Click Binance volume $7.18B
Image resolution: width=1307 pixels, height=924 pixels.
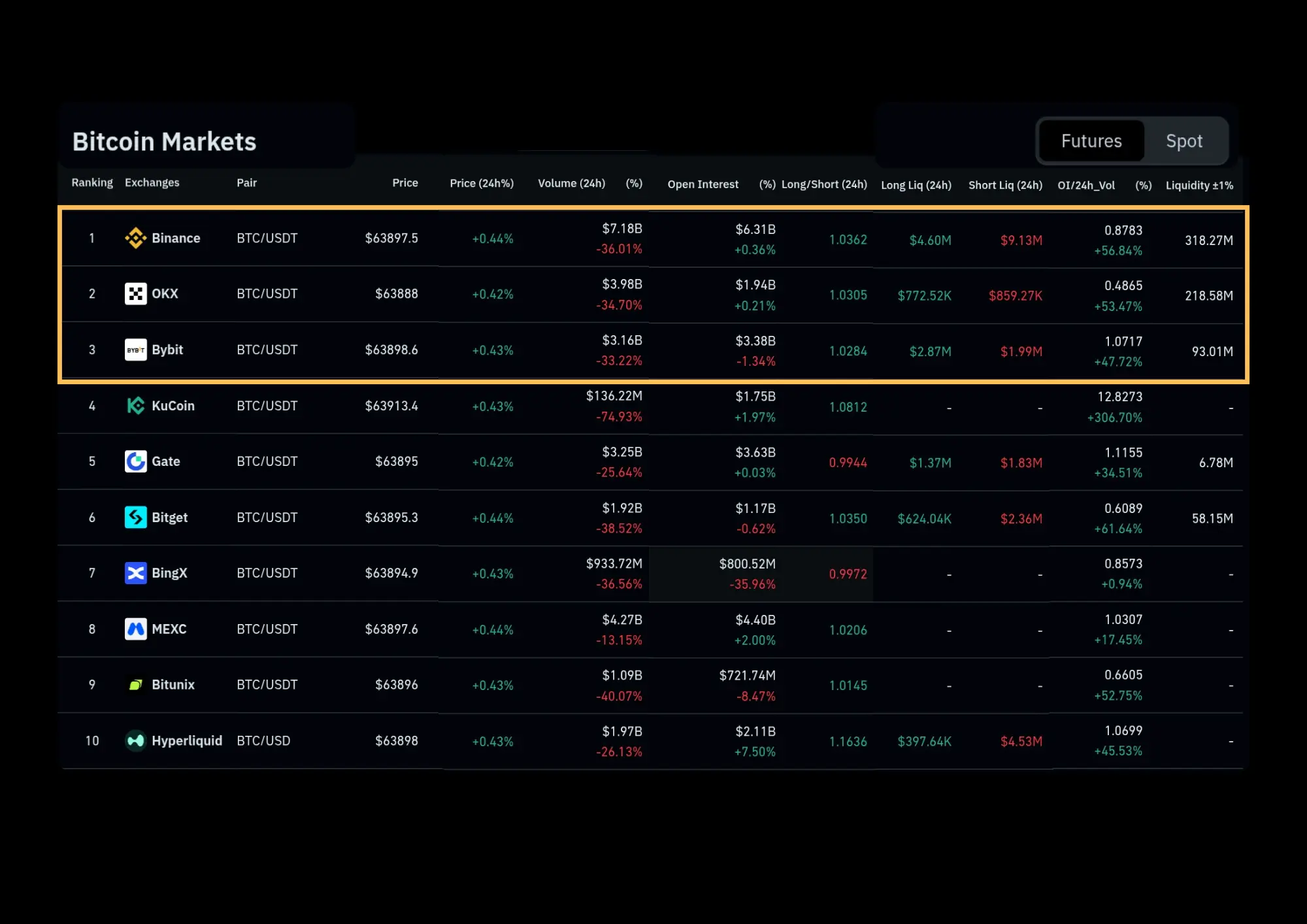point(622,229)
